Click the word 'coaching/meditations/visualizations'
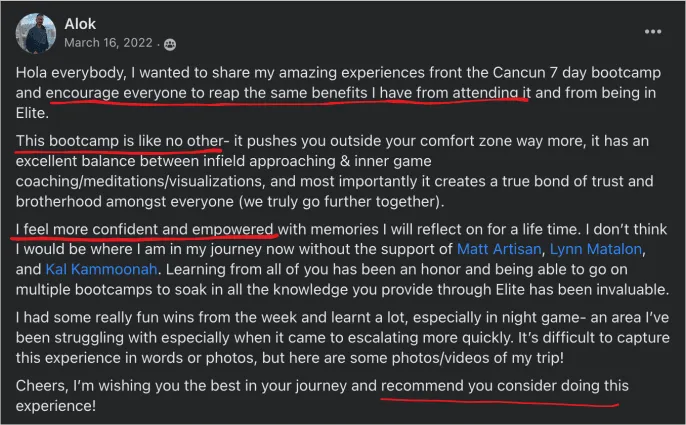This screenshot has width=686, height=425. click(x=140, y=181)
